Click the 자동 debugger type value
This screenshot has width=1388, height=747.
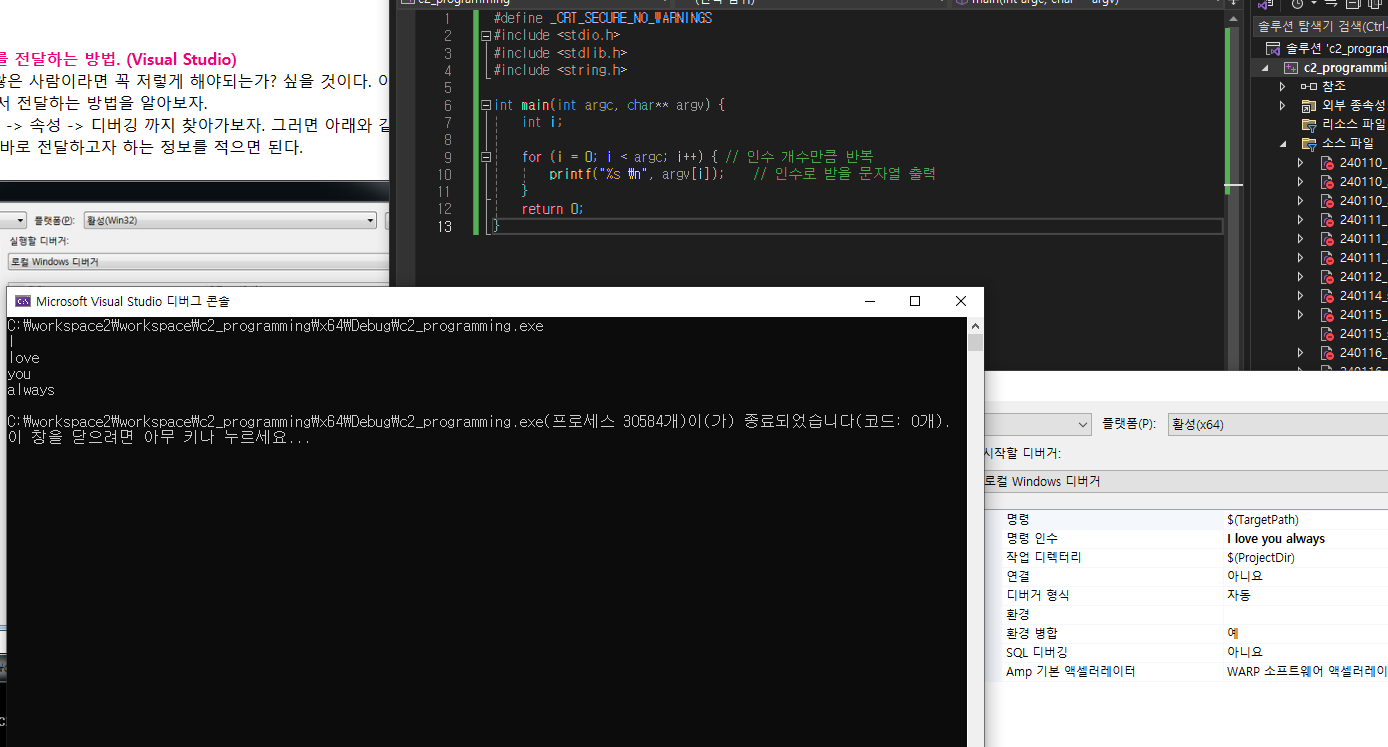pyautogui.click(x=1238, y=595)
